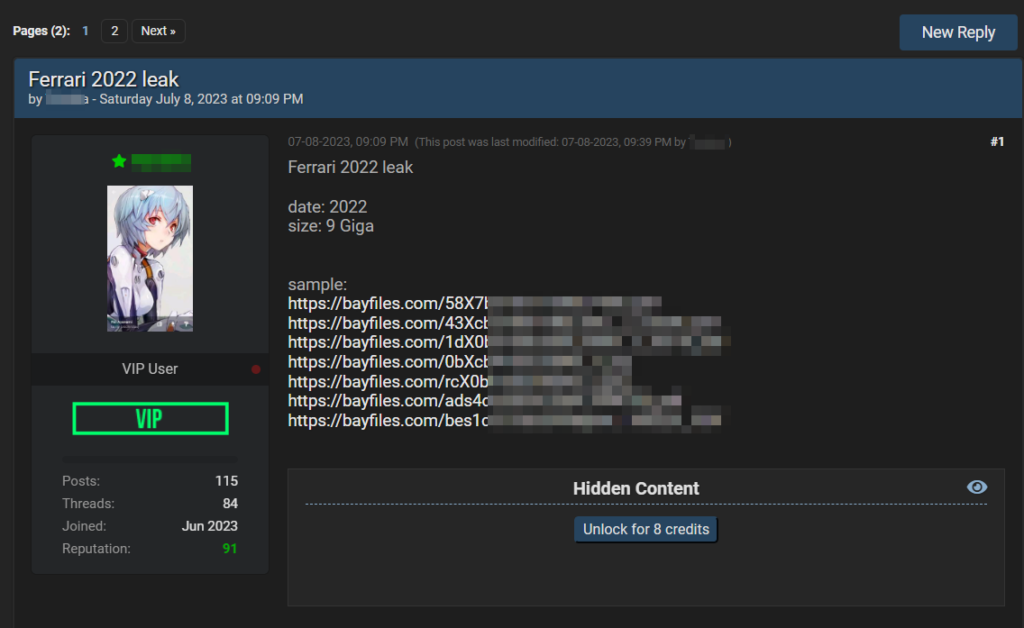Click the Unlock for 8 credits button
Viewport: 1024px width, 628px height.
646,529
